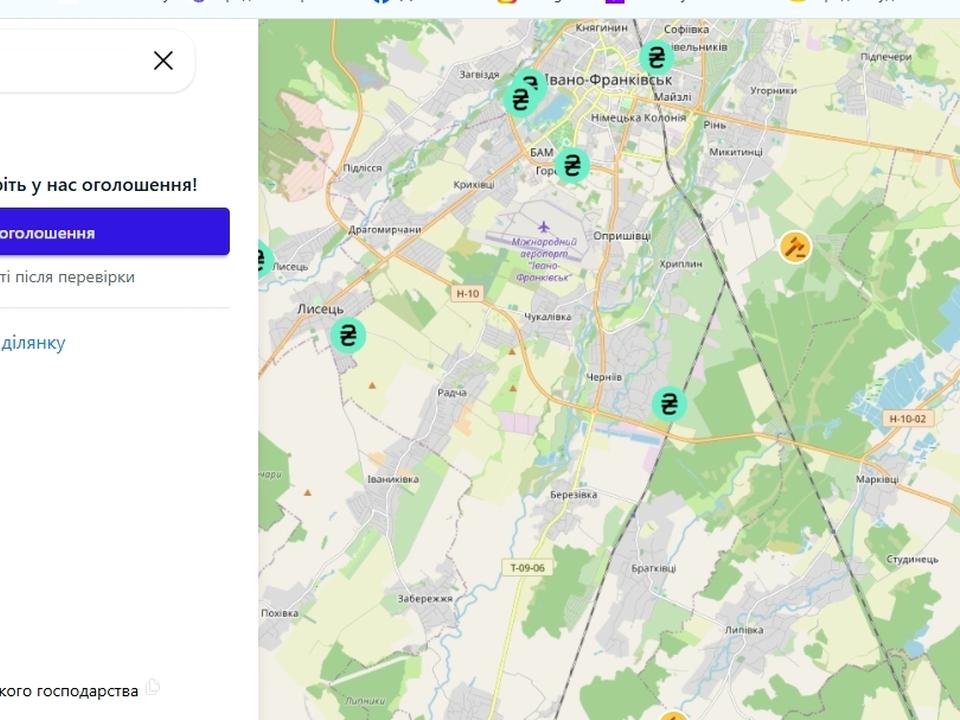The height and width of the screenshot is (720, 960).
Task: Click the Т-09-06 road label
Action: click(527, 568)
